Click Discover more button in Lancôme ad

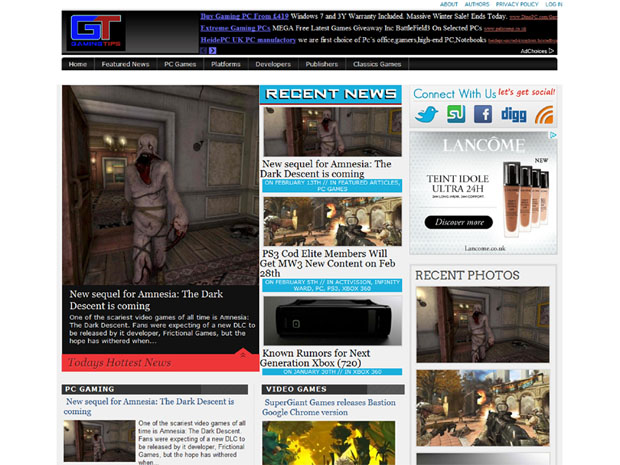[459, 222]
